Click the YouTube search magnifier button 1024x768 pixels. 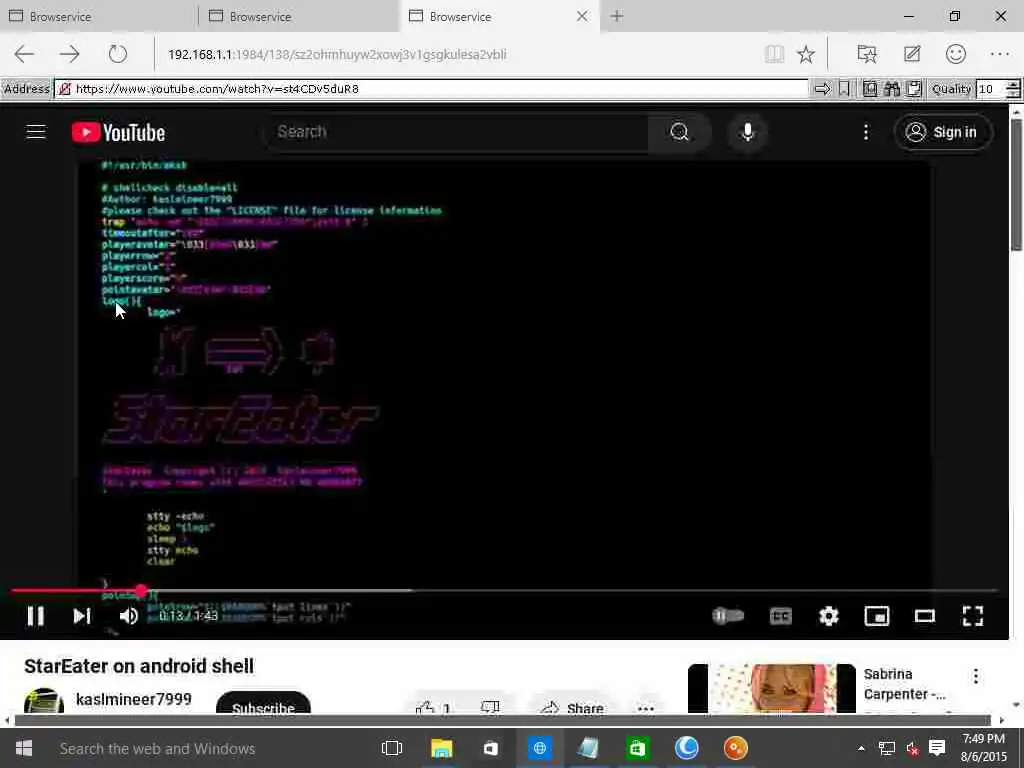pos(679,132)
